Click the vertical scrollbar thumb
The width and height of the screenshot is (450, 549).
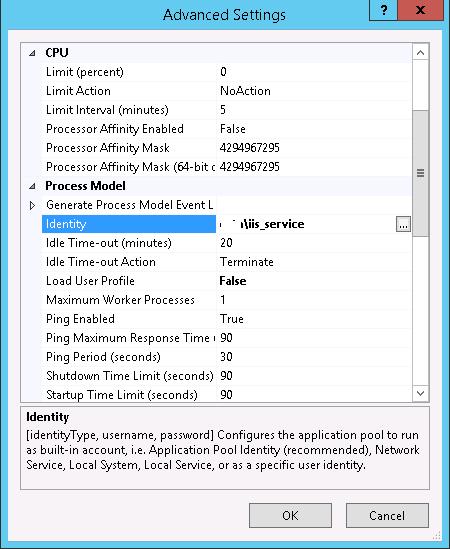(420, 174)
